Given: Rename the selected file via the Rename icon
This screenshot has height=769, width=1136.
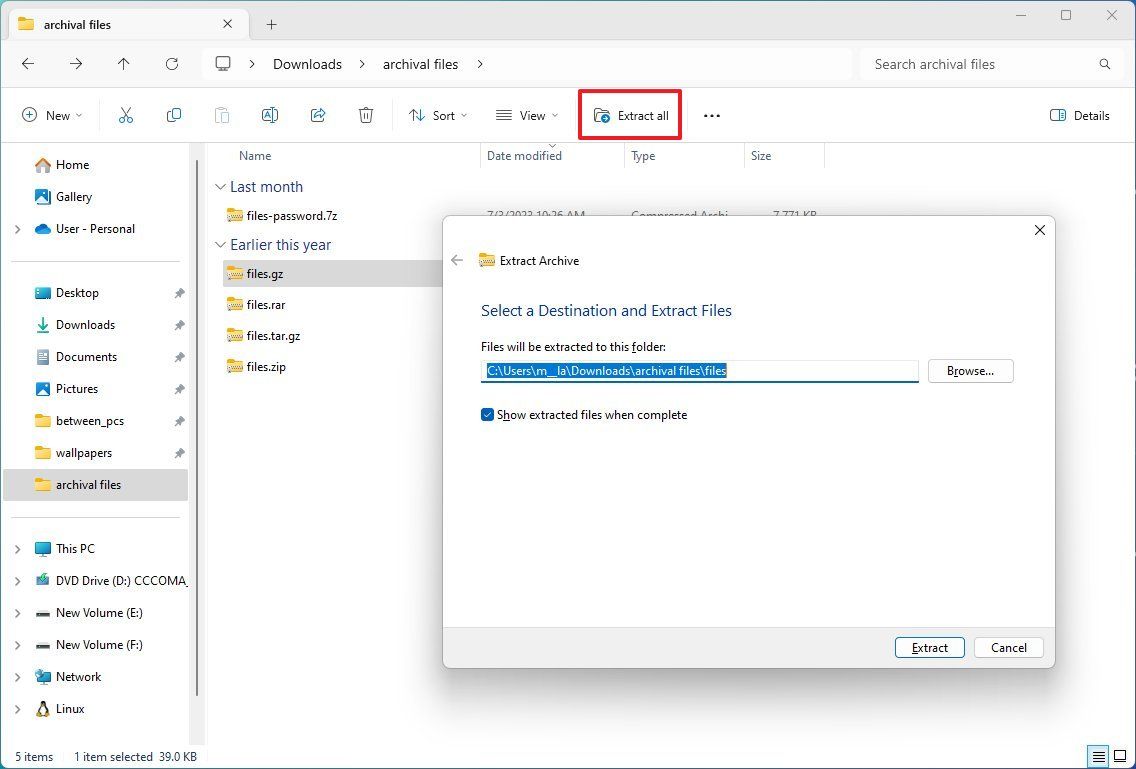Looking at the screenshot, I should pyautogui.click(x=269, y=115).
